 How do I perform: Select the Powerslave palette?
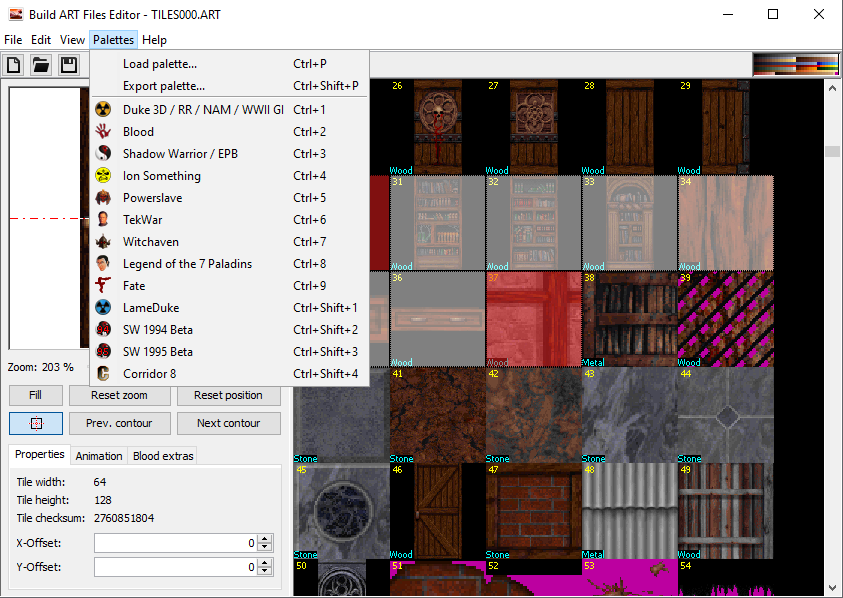coord(230,198)
